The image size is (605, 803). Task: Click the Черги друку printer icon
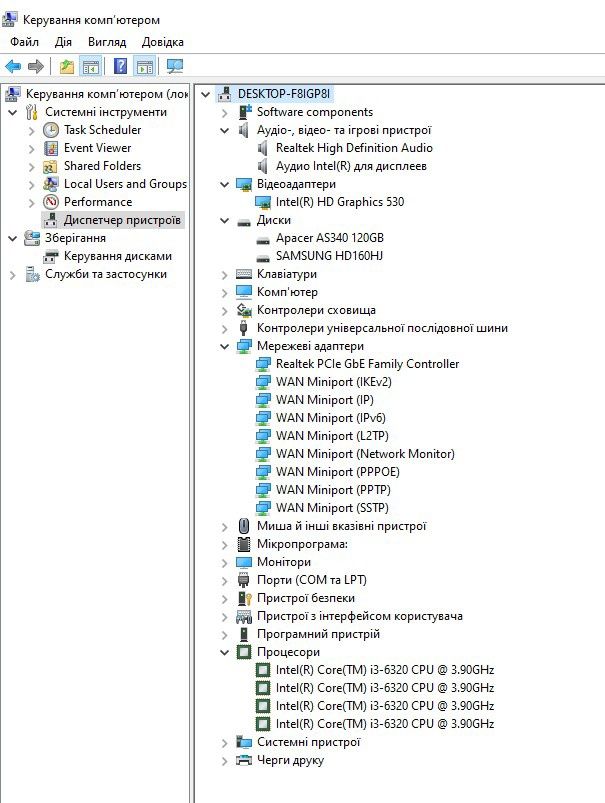pos(244,760)
